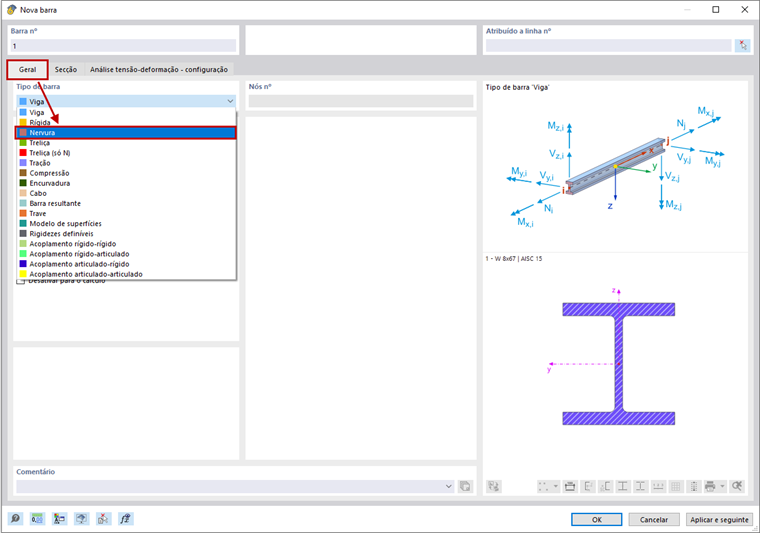
Task: Click the Nova barra application icon in the title bar
Action: click(11, 10)
